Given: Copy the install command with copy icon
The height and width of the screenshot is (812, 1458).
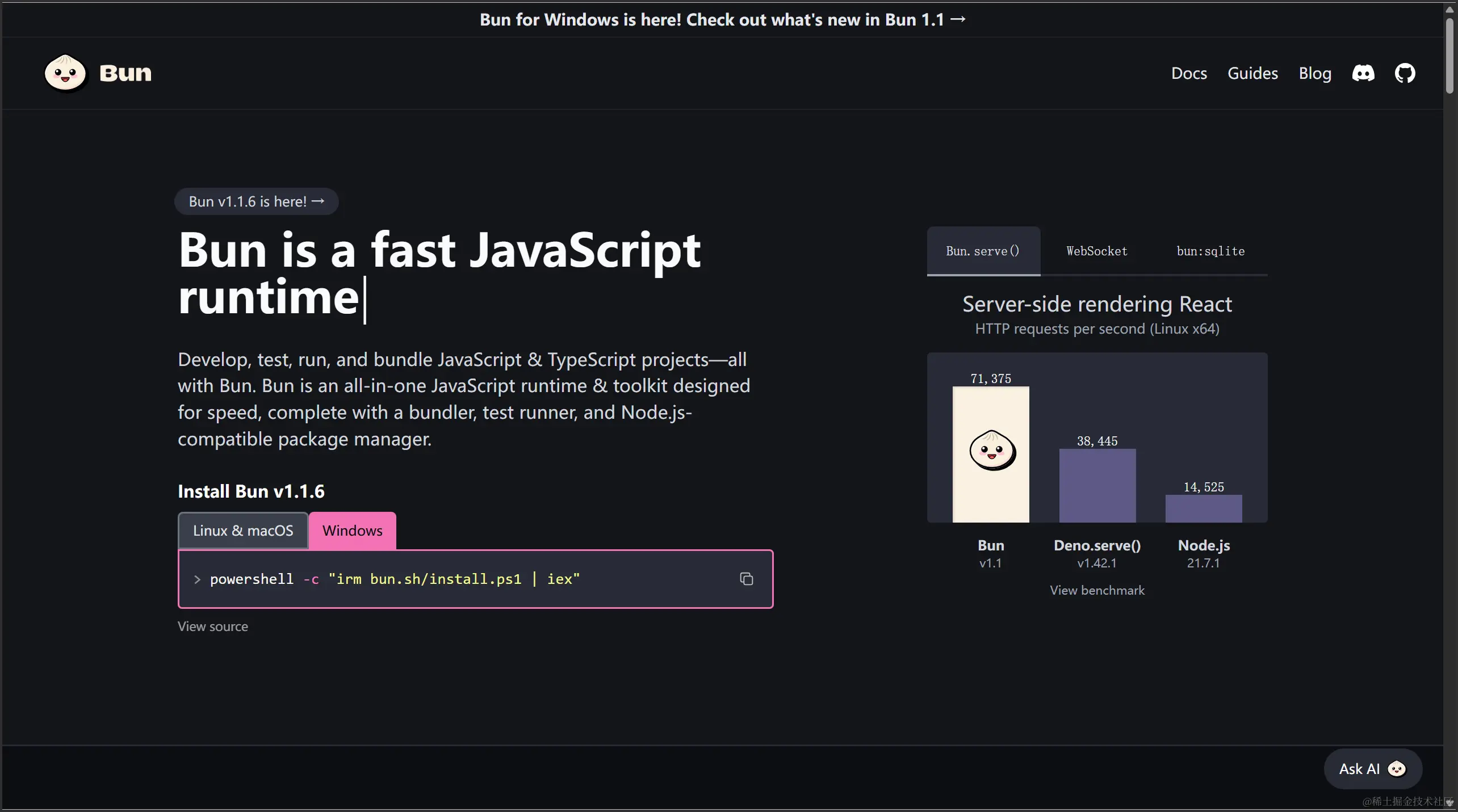Looking at the screenshot, I should [746, 579].
